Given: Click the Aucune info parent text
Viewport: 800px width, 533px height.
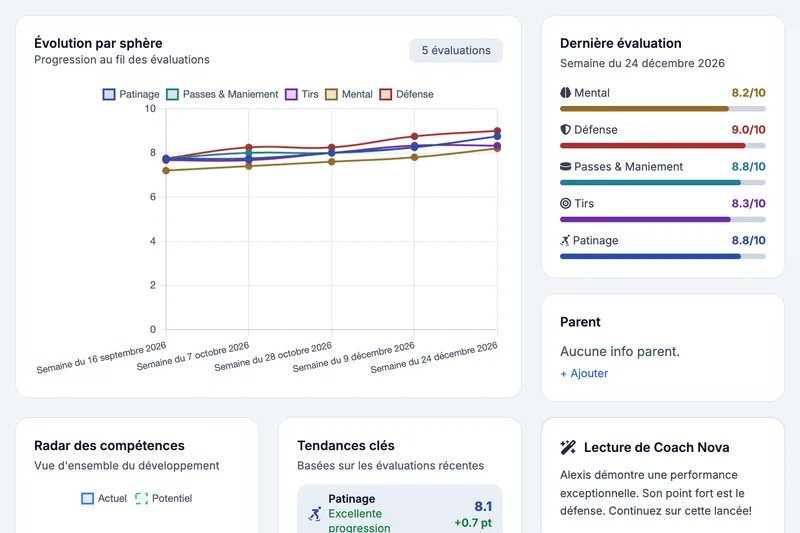Looking at the screenshot, I should (620, 351).
